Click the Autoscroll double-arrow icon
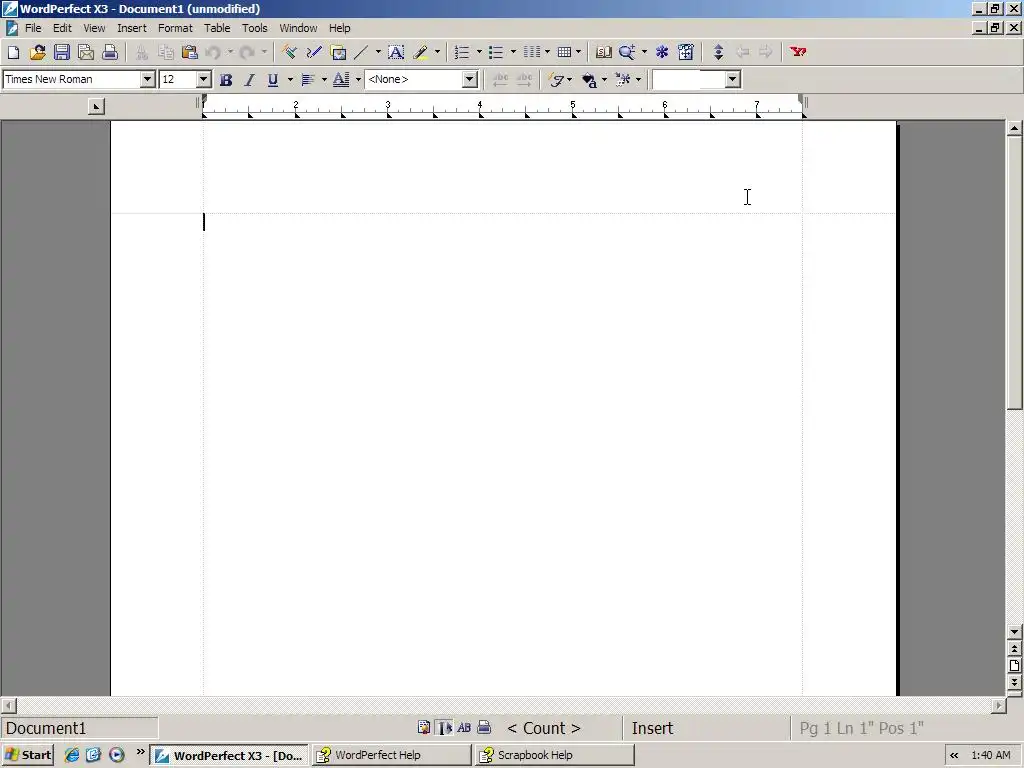The image size is (1024, 768). (718, 52)
